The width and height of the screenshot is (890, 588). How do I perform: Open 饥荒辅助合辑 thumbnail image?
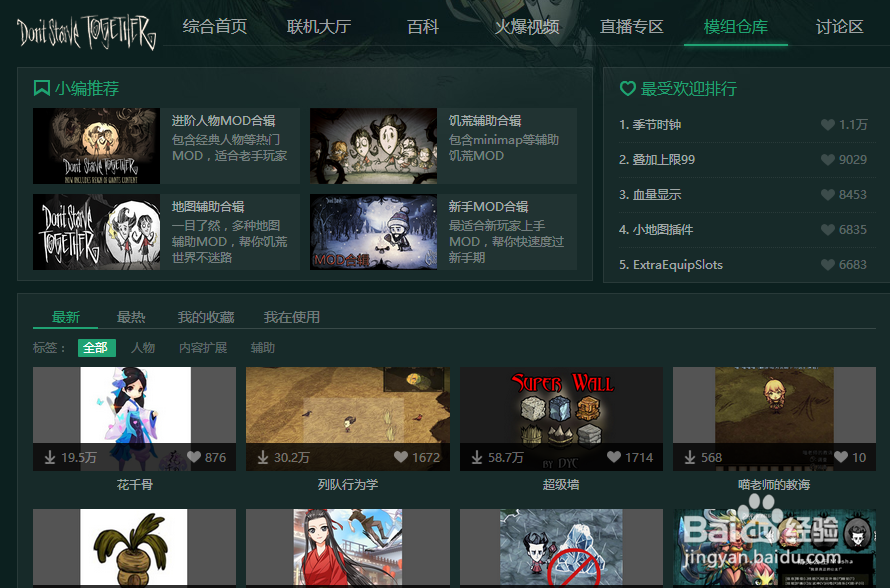point(373,146)
